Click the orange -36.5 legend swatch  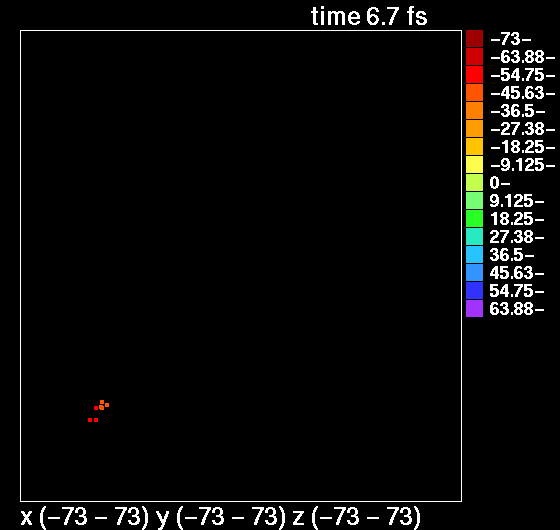474,110
